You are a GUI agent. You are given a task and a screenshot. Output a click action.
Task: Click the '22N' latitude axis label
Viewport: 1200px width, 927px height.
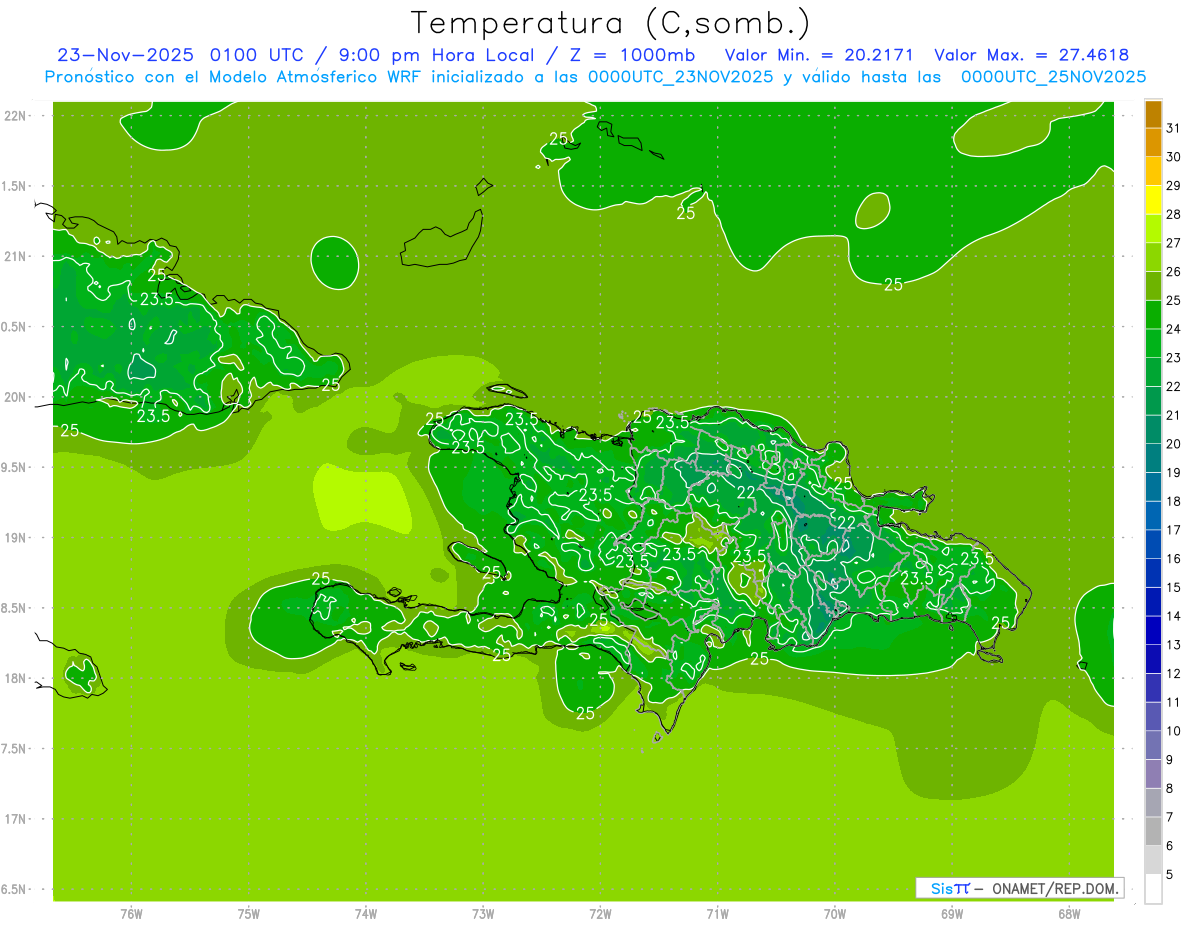click(x=15, y=116)
